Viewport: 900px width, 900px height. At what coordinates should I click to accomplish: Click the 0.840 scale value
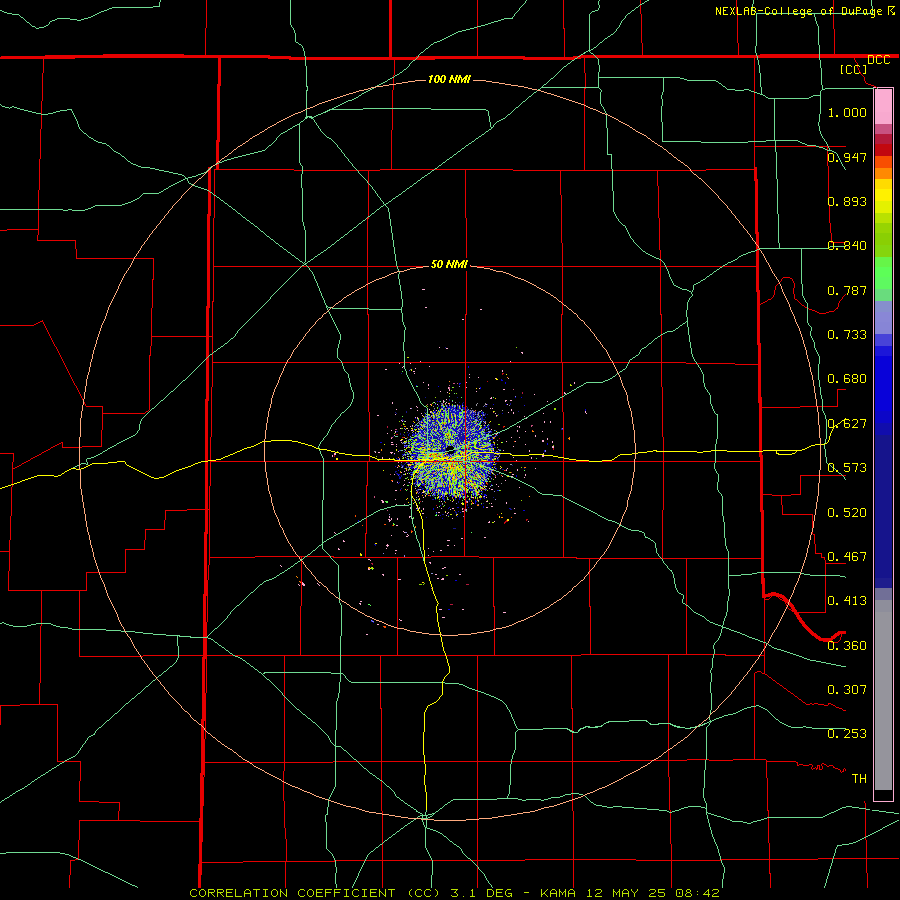coord(847,246)
